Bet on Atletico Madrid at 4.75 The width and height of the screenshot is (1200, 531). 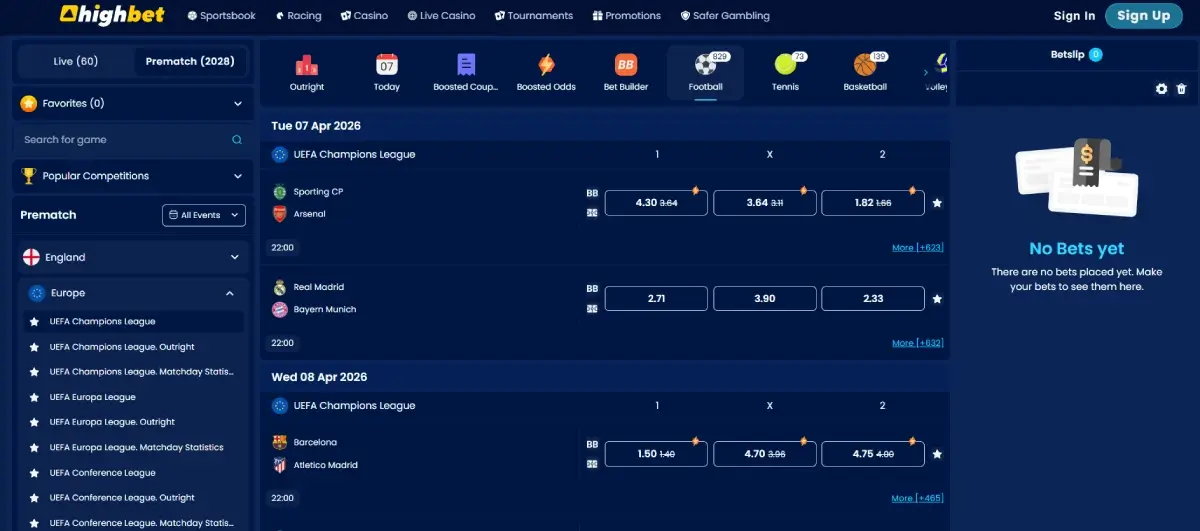872,454
